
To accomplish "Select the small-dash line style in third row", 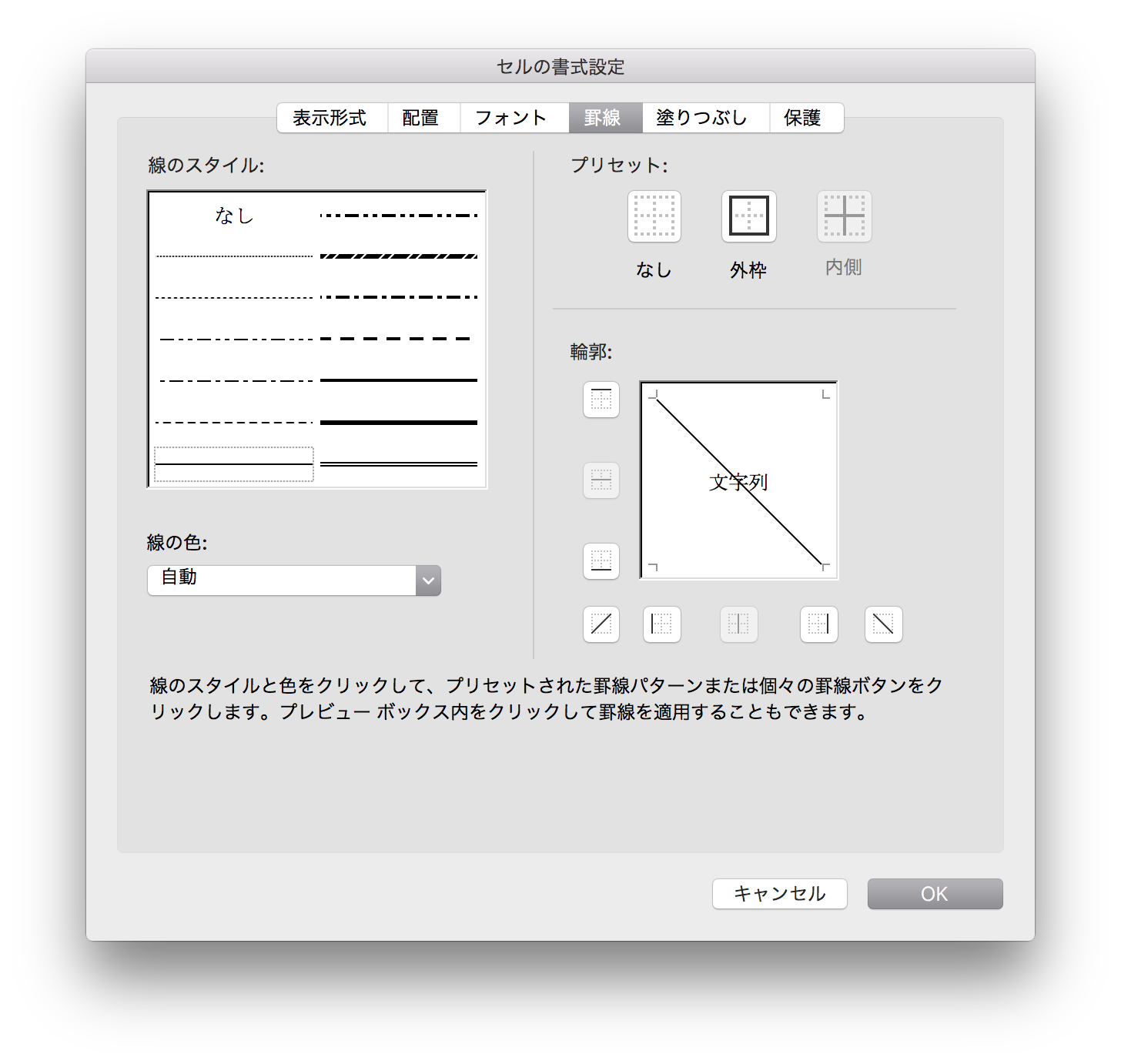I will pyautogui.click(x=234, y=297).
